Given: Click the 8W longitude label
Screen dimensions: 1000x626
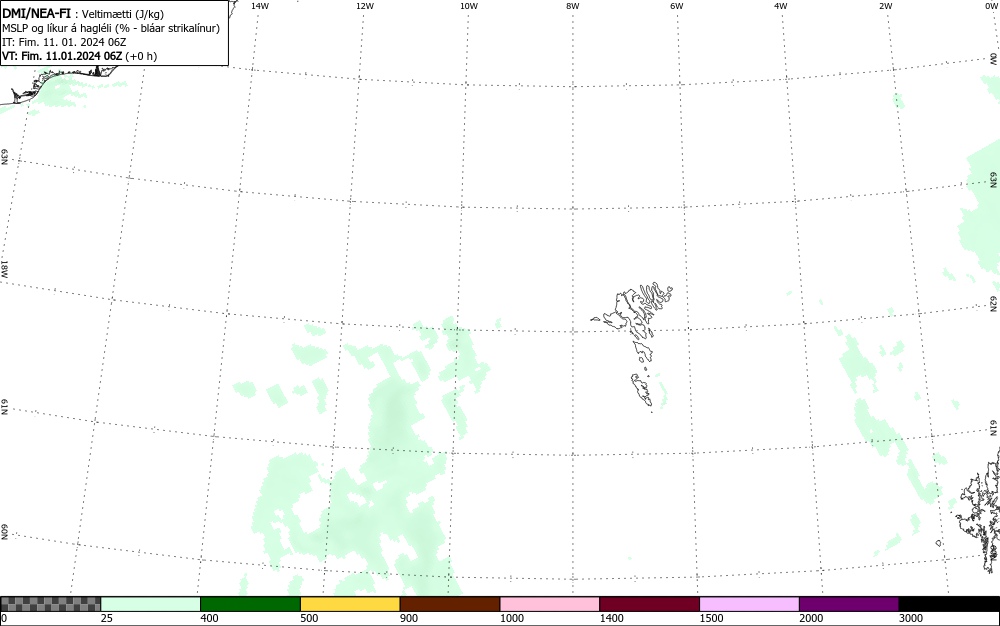Looking at the screenshot, I should [573, 6].
